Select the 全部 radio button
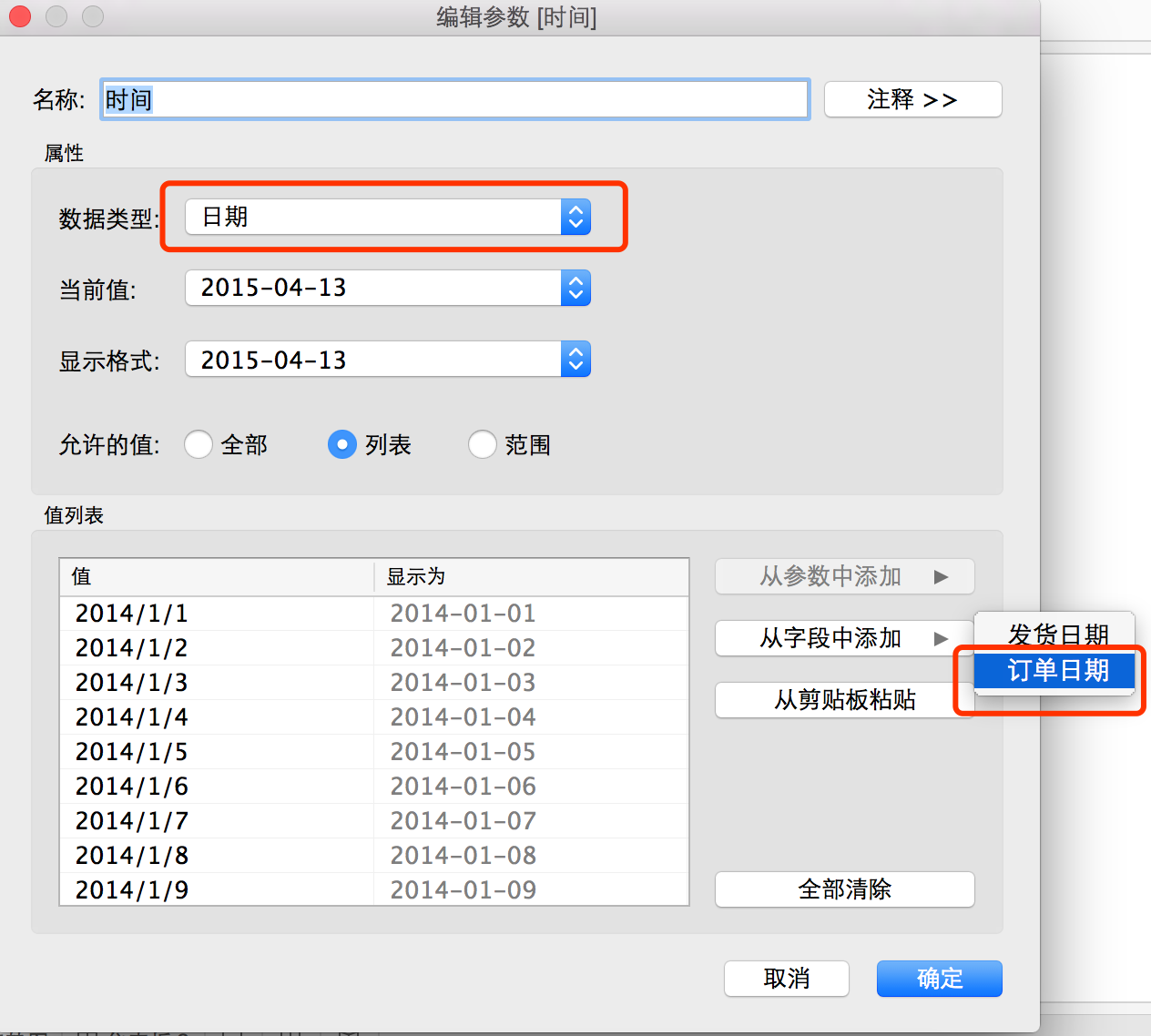 point(199,444)
